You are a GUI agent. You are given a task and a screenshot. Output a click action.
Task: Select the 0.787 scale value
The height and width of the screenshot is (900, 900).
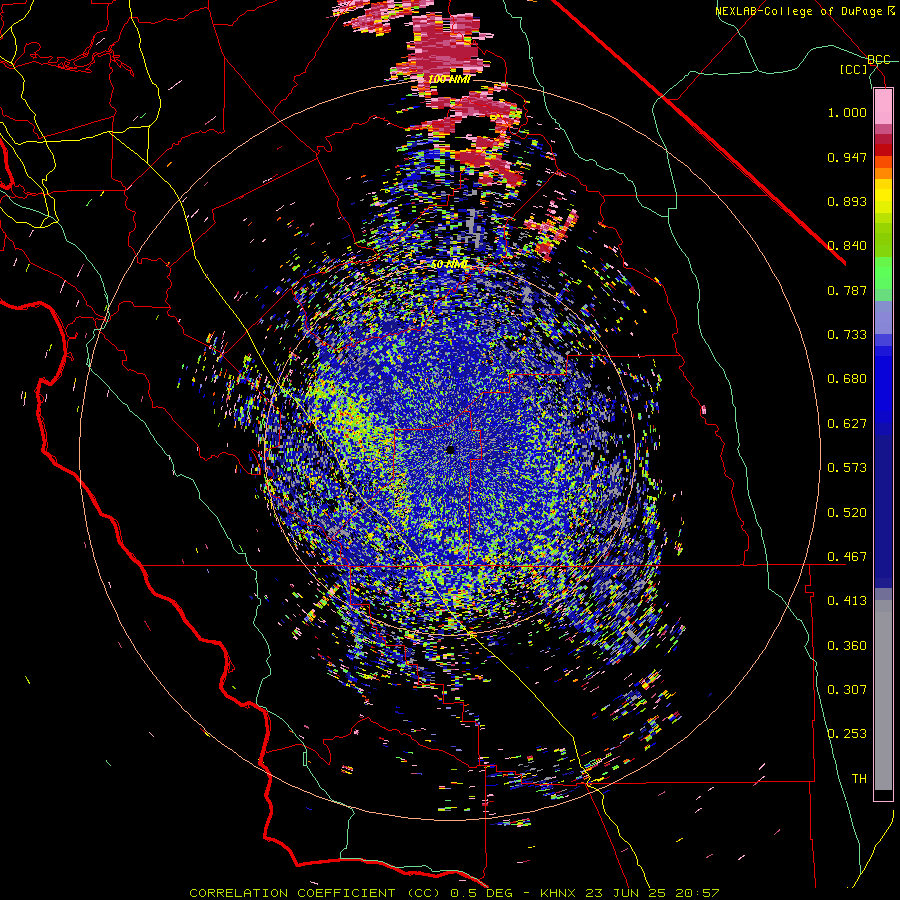coord(847,290)
